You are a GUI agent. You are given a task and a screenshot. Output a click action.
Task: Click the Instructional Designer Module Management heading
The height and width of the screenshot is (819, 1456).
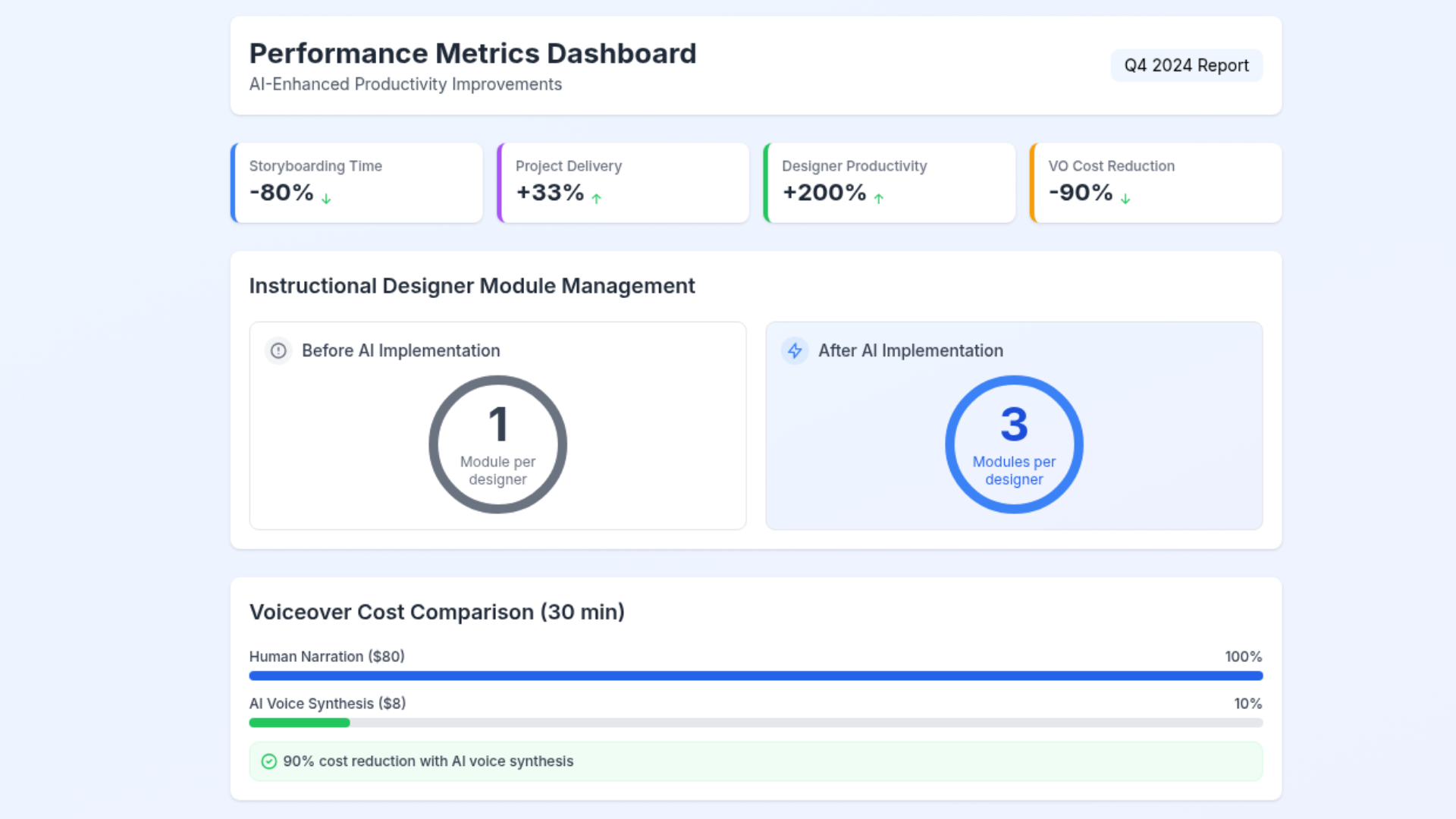coord(472,286)
